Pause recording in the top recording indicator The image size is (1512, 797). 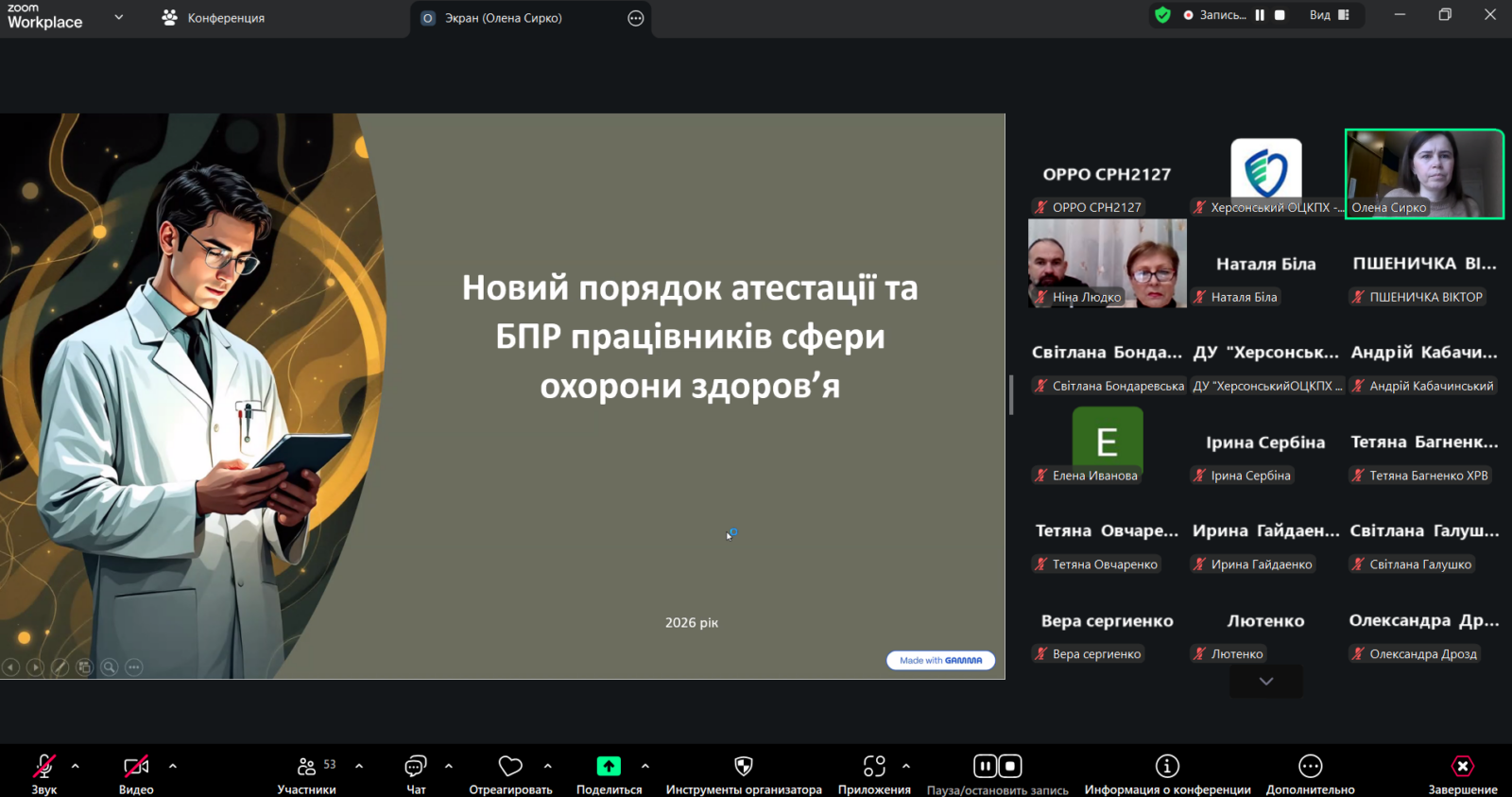(1260, 15)
